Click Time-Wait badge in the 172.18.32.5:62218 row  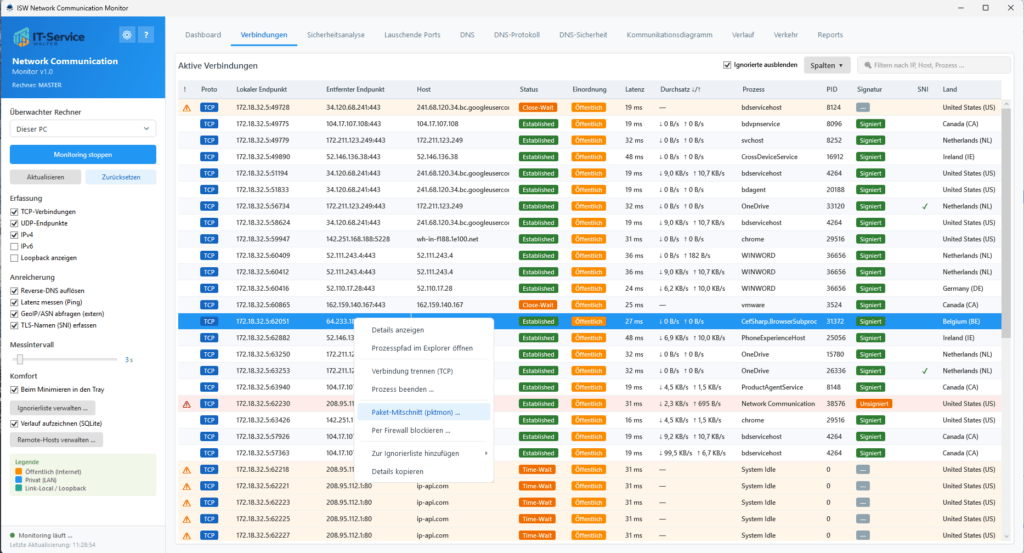click(537, 469)
